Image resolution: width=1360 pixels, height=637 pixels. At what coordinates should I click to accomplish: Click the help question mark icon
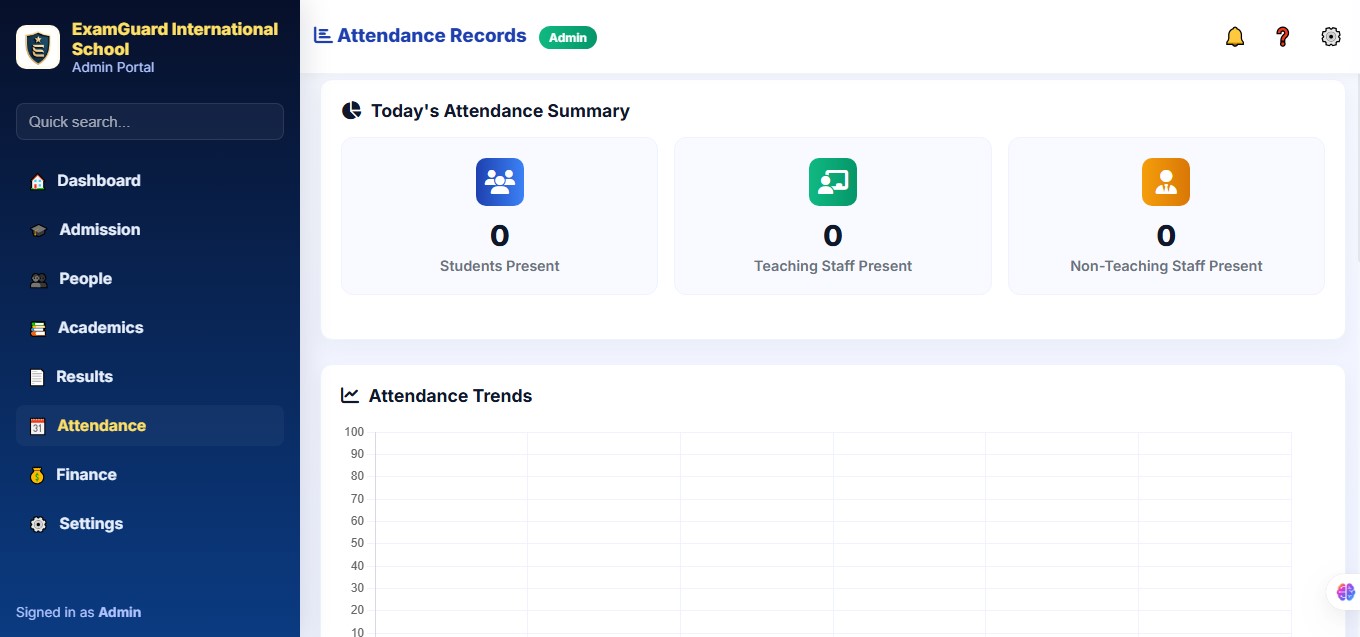coord(1283,36)
